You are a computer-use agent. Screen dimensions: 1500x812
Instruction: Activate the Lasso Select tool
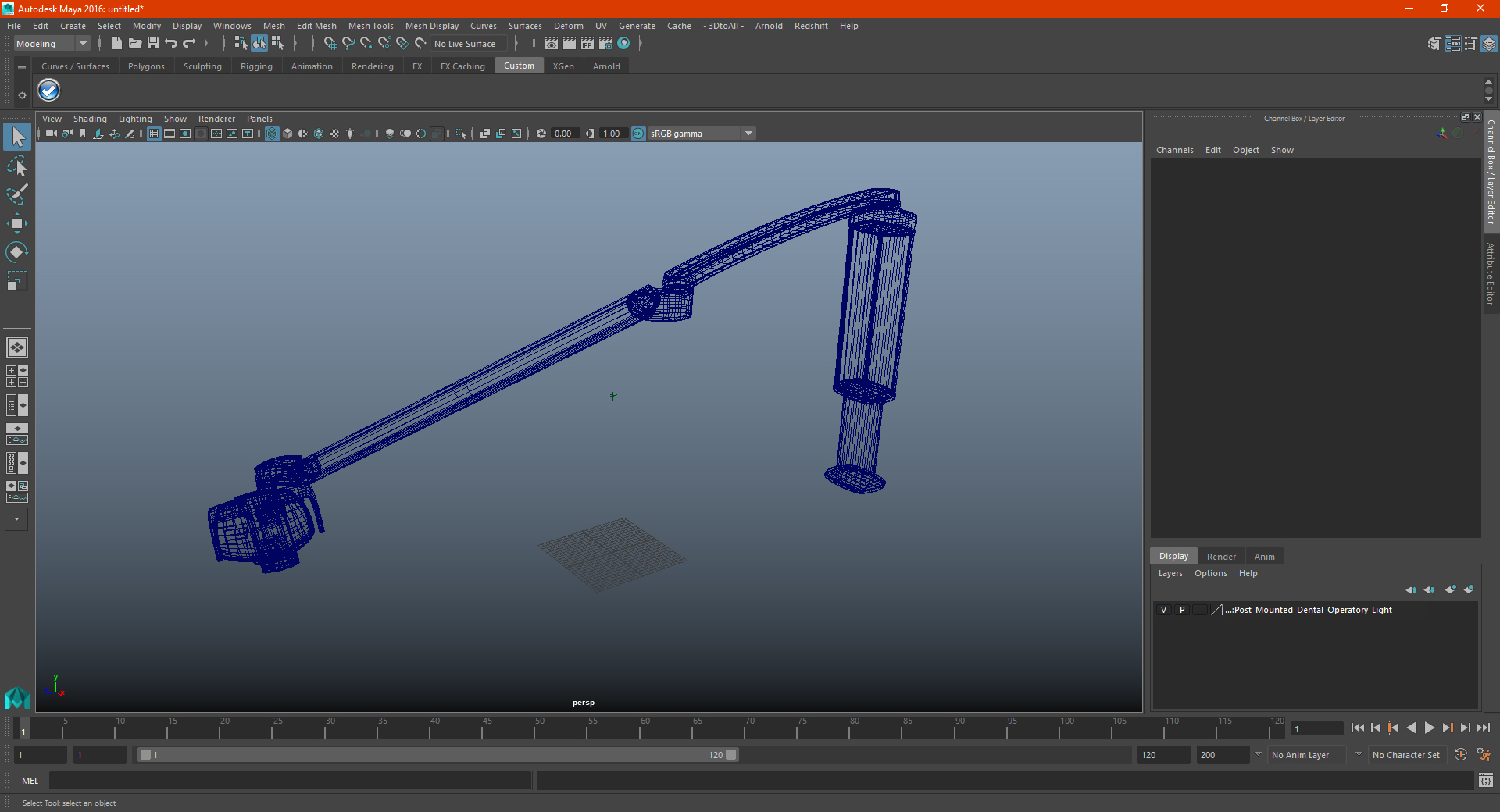pos(17,166)
